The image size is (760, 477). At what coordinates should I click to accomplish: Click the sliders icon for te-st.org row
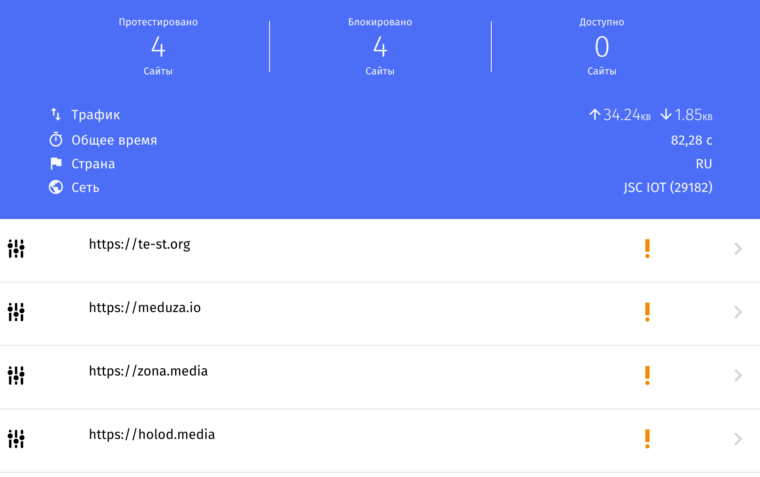coord(16,249)
